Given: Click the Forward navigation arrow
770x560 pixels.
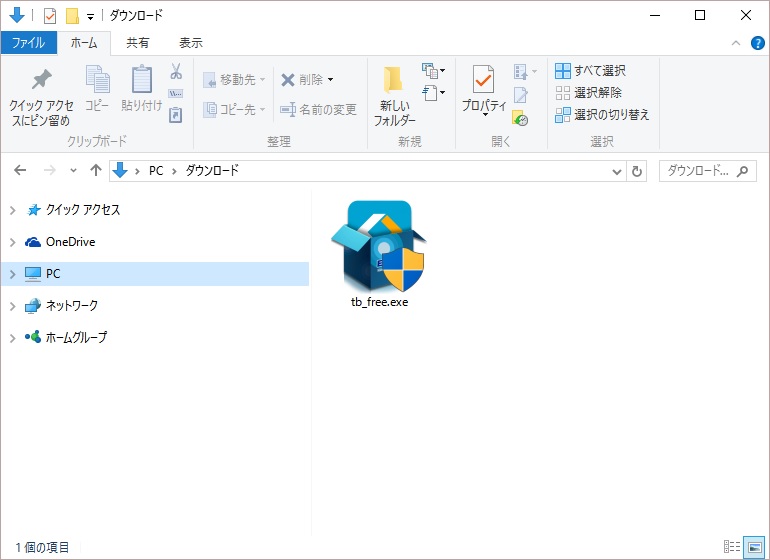Looking at the screenshot, I should click(x=50, y=170).
